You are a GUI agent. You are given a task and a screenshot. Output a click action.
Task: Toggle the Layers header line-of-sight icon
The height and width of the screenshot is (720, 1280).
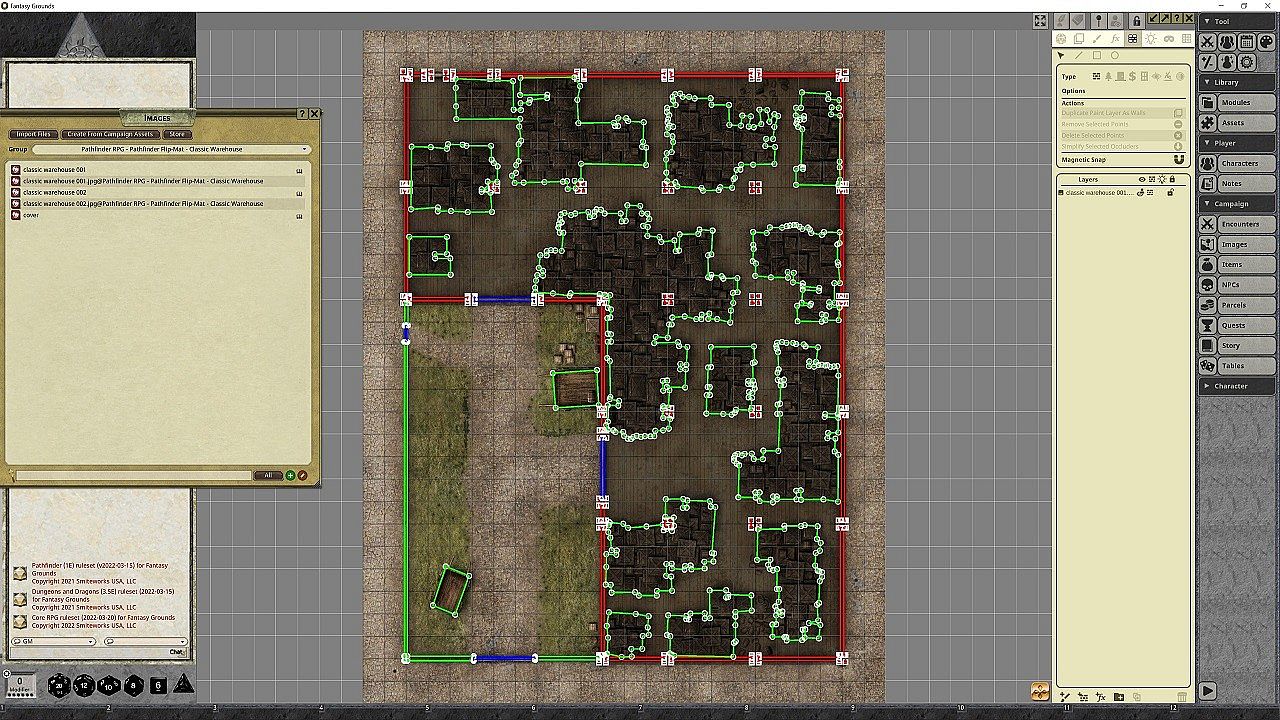coord(1152,180)
